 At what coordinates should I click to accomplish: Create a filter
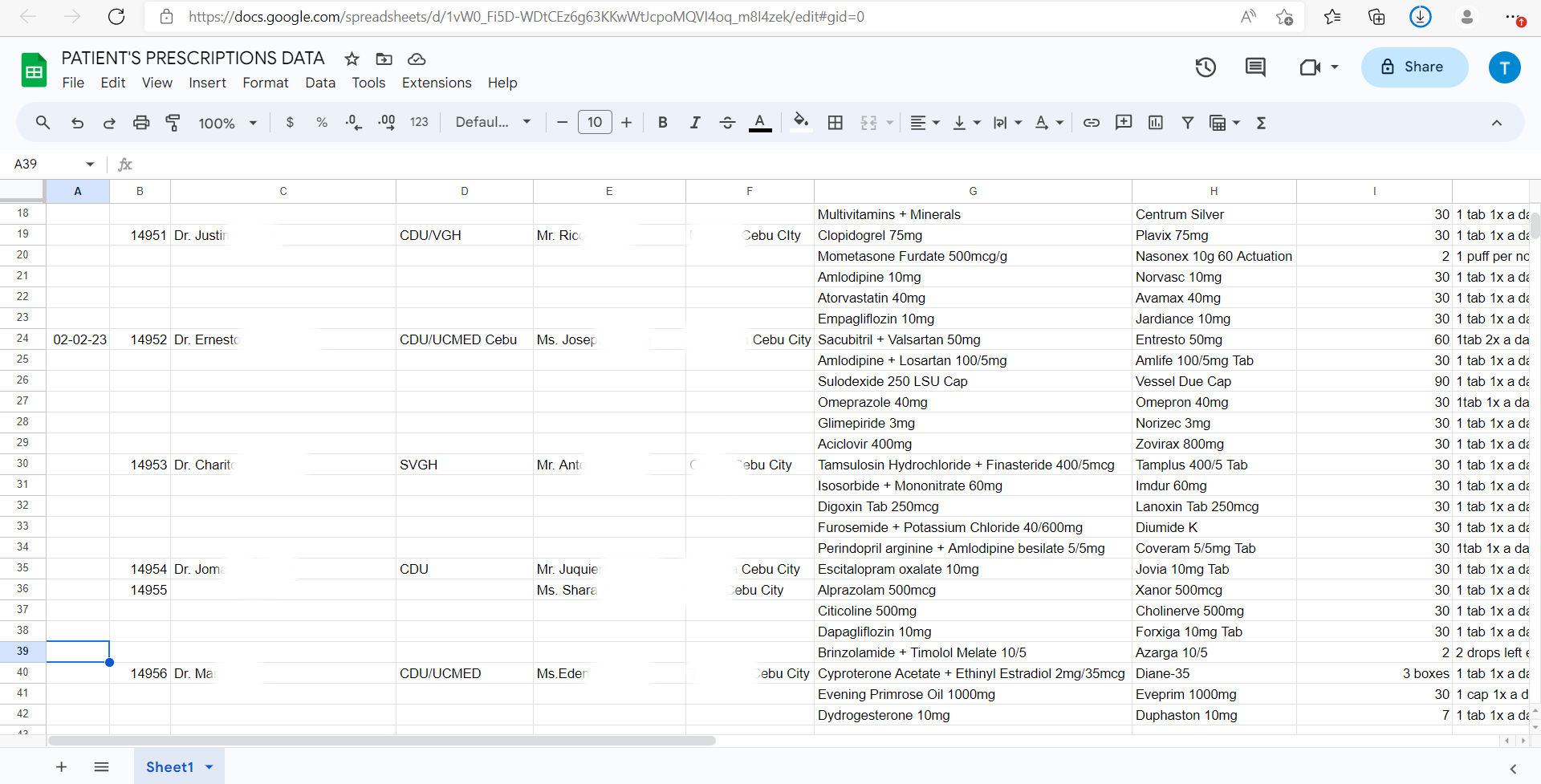pyautogui.click(x=1188, y=123)
